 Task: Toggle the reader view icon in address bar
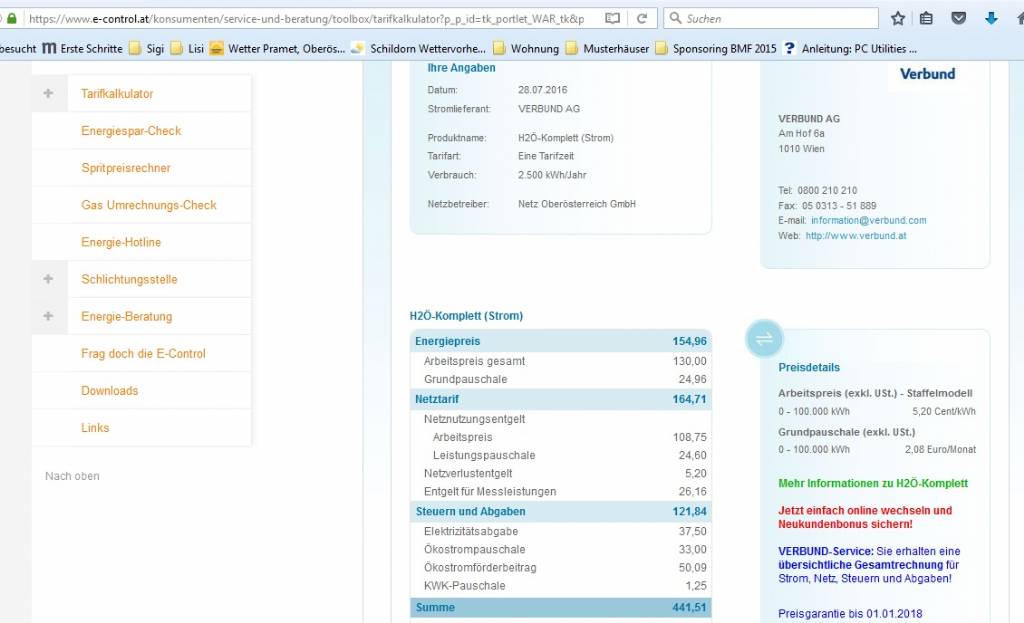pos(612,18)
